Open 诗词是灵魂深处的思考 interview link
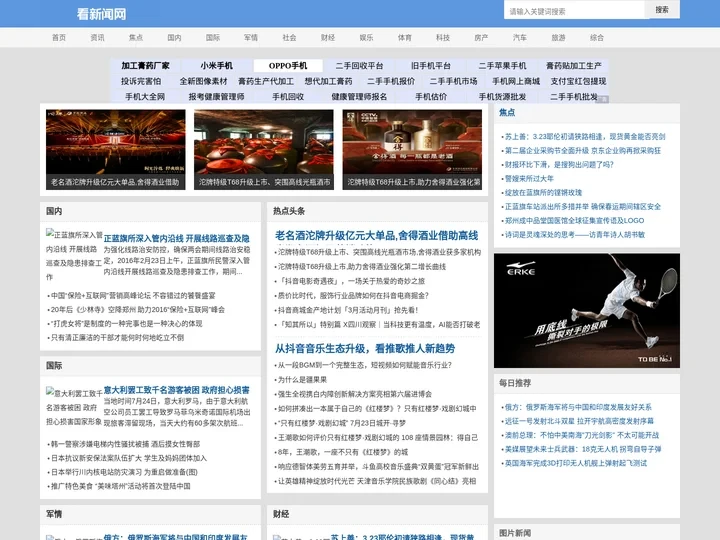The width and height of the screenshot is (720, 540). click(x=574, y=235)
